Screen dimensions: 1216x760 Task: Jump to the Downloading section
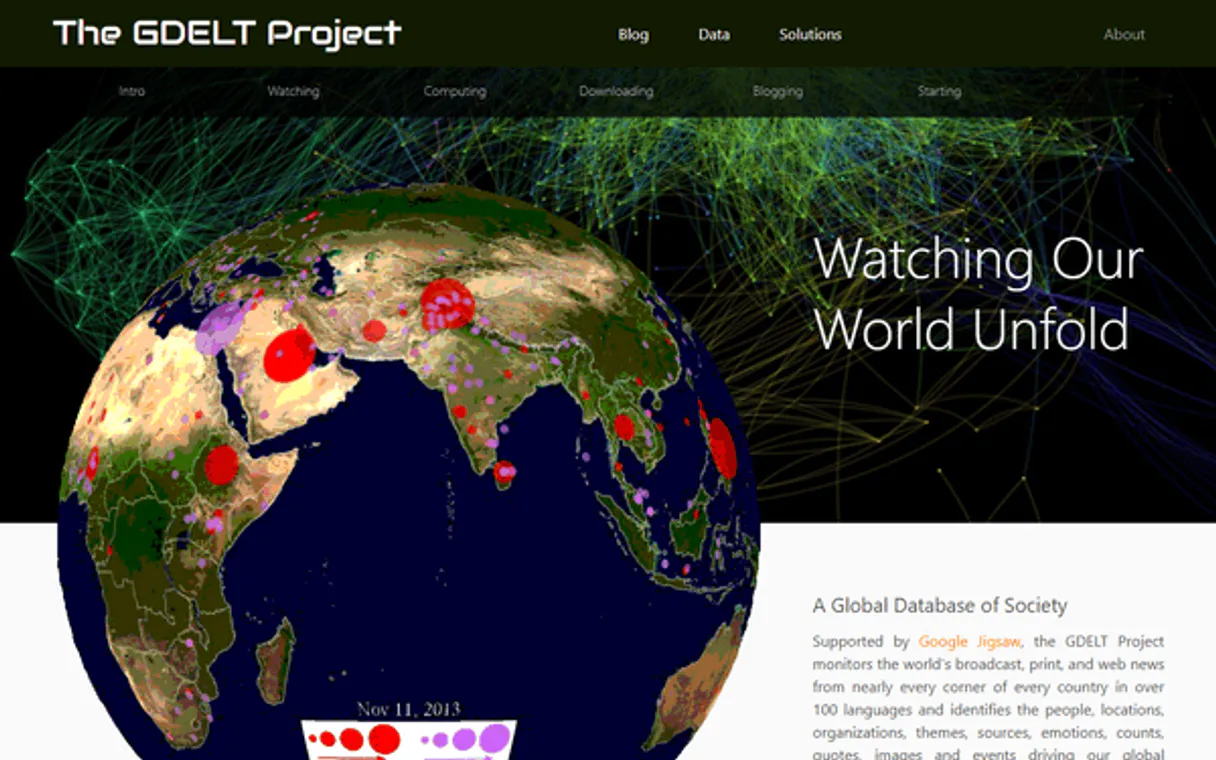tap(616, 91)
